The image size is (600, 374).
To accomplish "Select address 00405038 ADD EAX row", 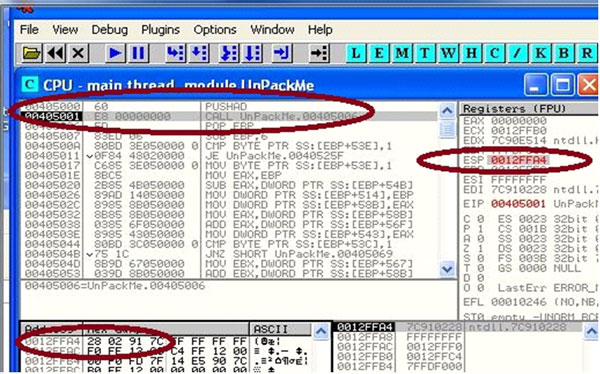I will tap(229, 225).
